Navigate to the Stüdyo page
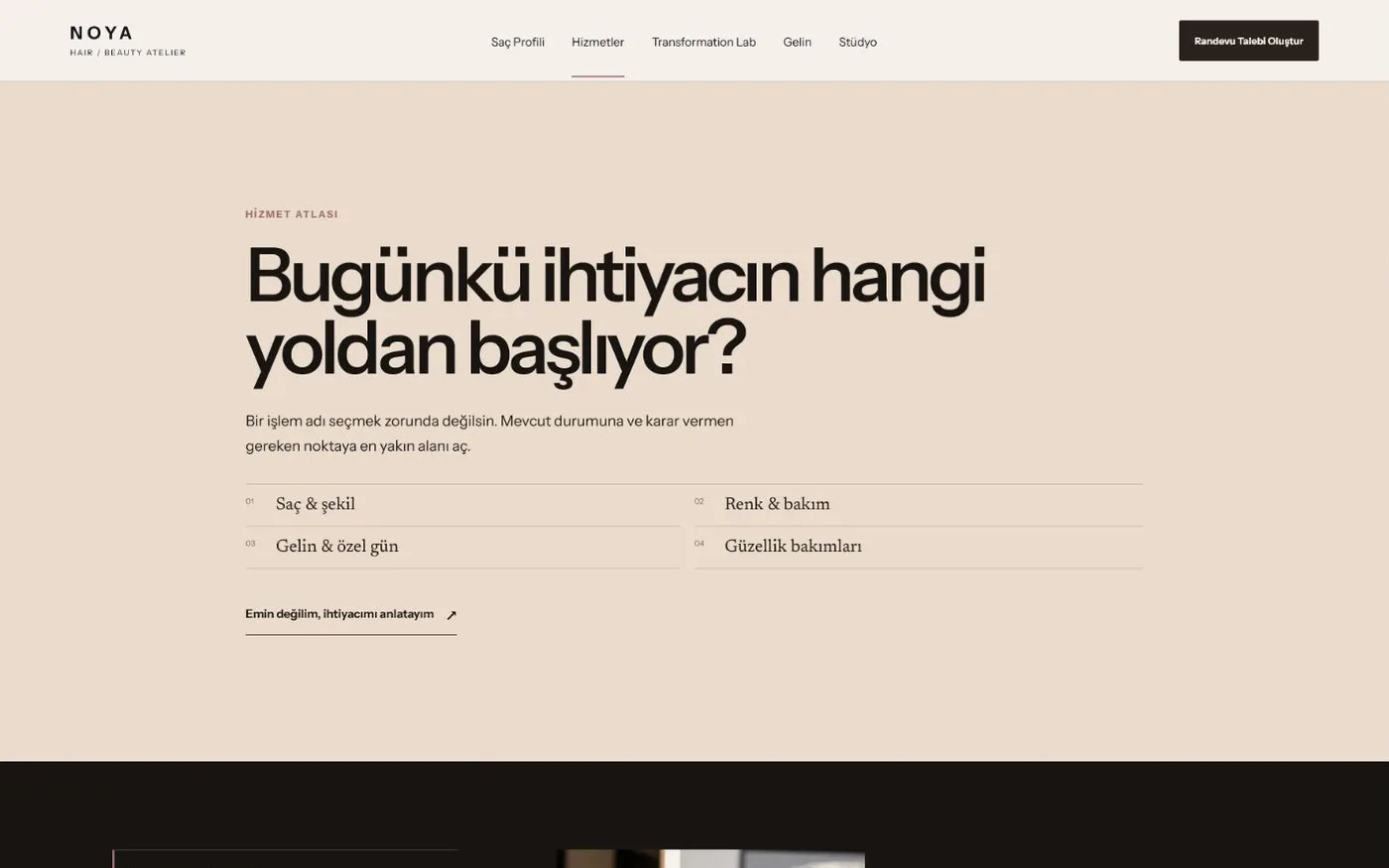Screen dimensions: 1389x868 coord(857,42)
